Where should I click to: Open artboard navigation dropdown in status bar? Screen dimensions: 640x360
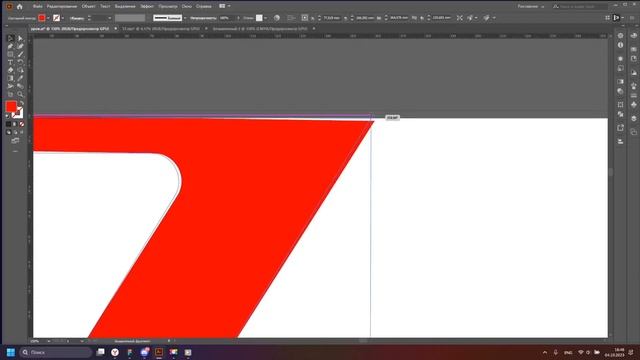tap(82, 341)
